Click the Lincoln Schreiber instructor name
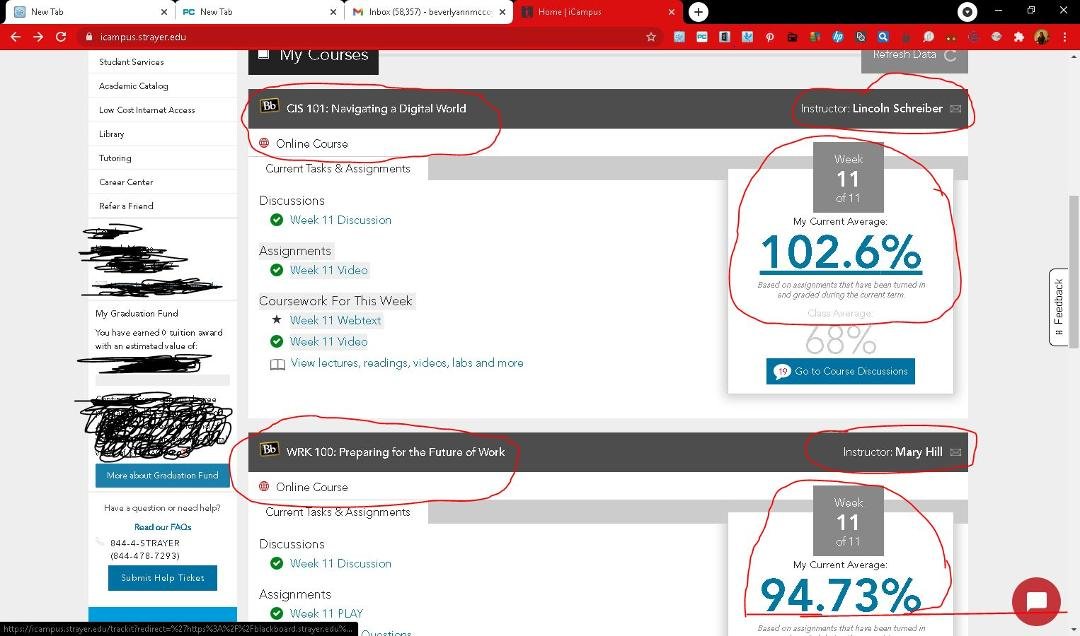The image size is (1080, 636). click(x=897, y=109)
